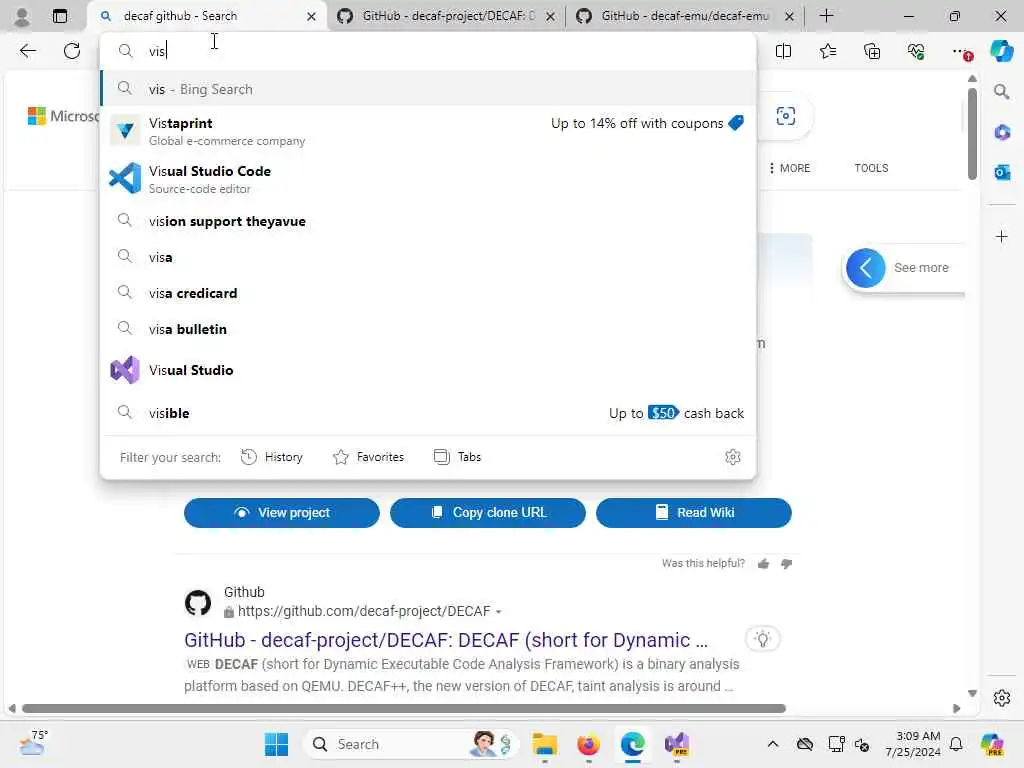Click the Read Wiki button

coord(694,513)
